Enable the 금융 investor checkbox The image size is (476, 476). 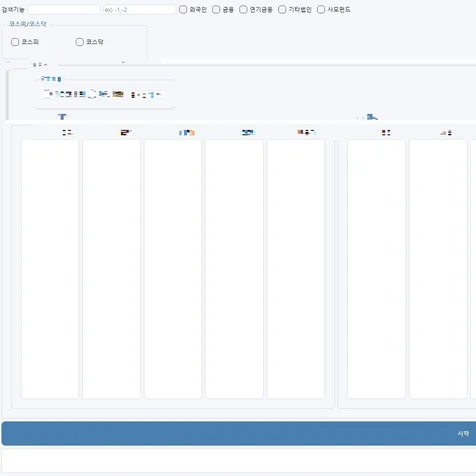point(216,9)
